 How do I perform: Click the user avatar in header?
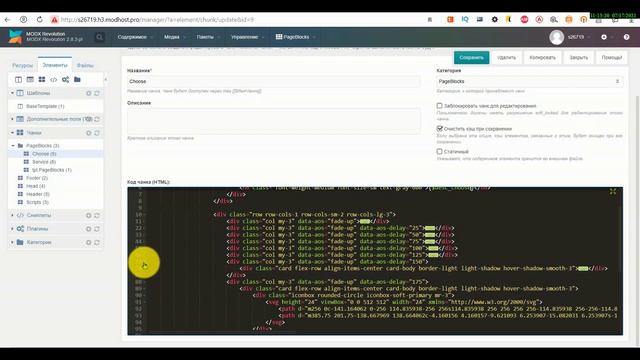tap(556, 37)
